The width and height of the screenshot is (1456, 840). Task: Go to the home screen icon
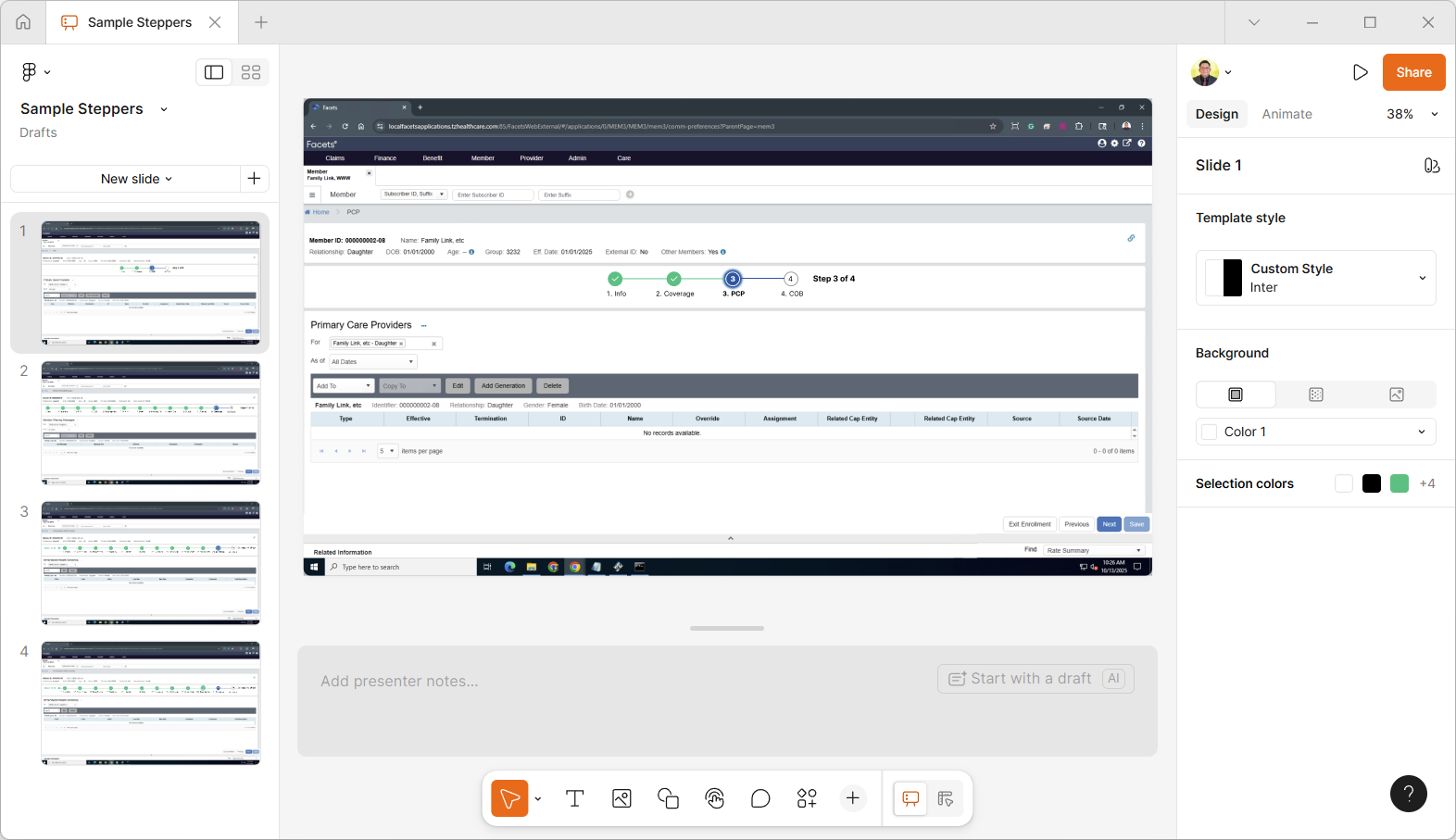point(23,22)
